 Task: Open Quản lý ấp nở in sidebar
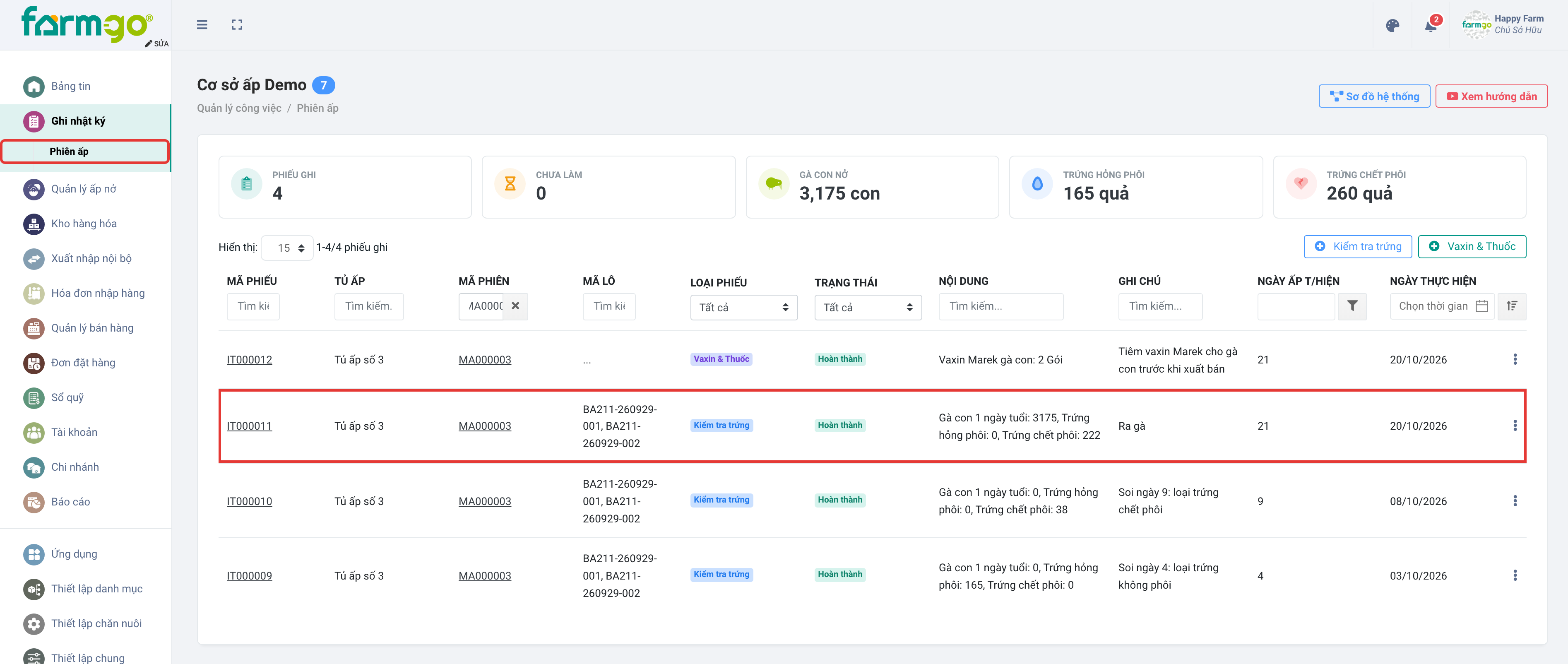[84, 189]
